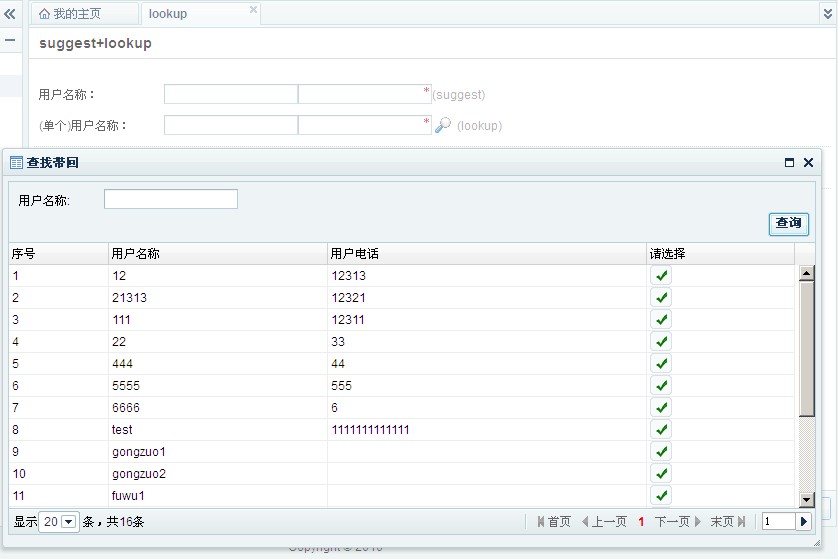The width and height of the screenshot is (838, 559).
Task: Focus the dialog 用户名称 search field
Action: 171,199
